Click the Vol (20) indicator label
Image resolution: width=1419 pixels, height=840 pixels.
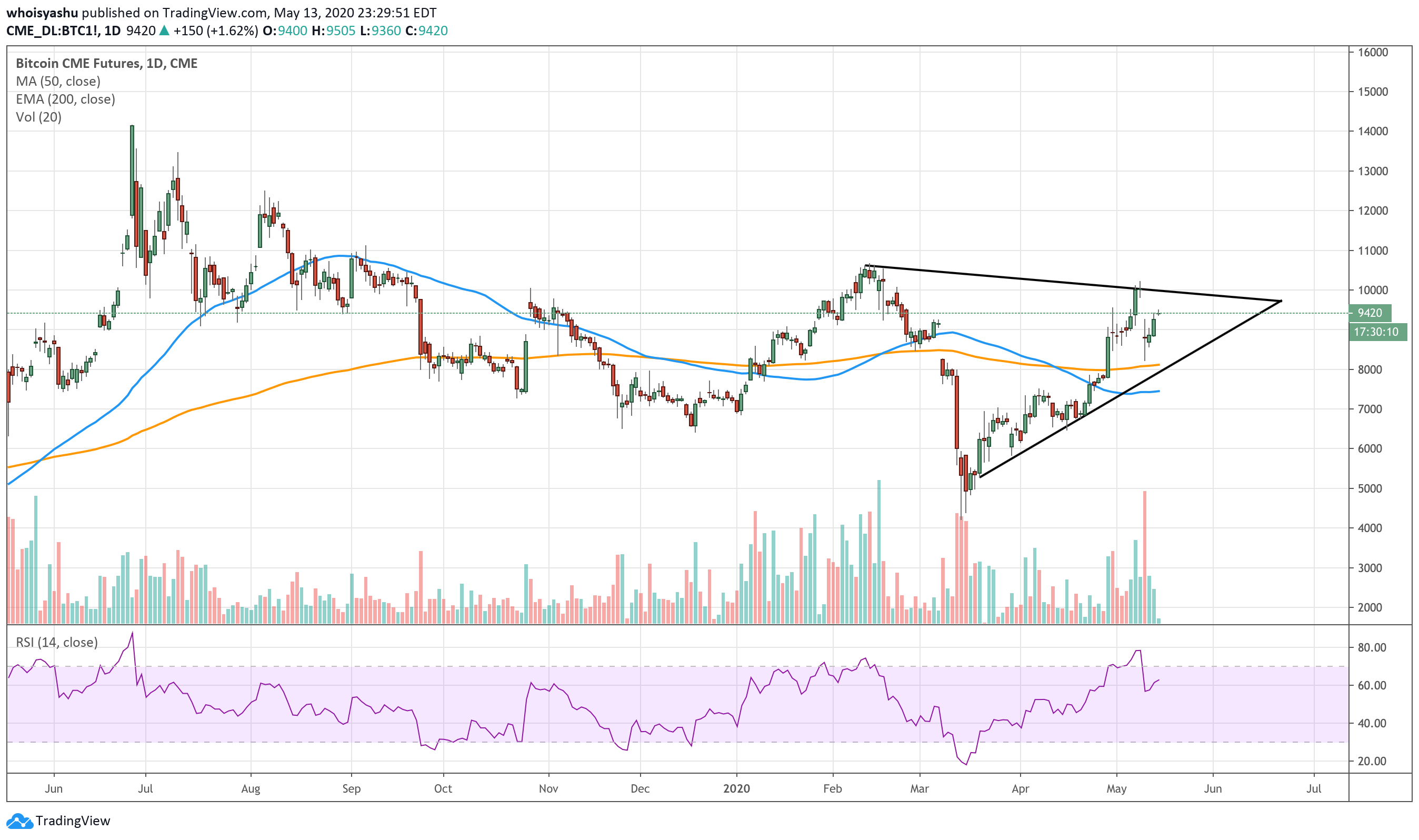tap(38, 117)
